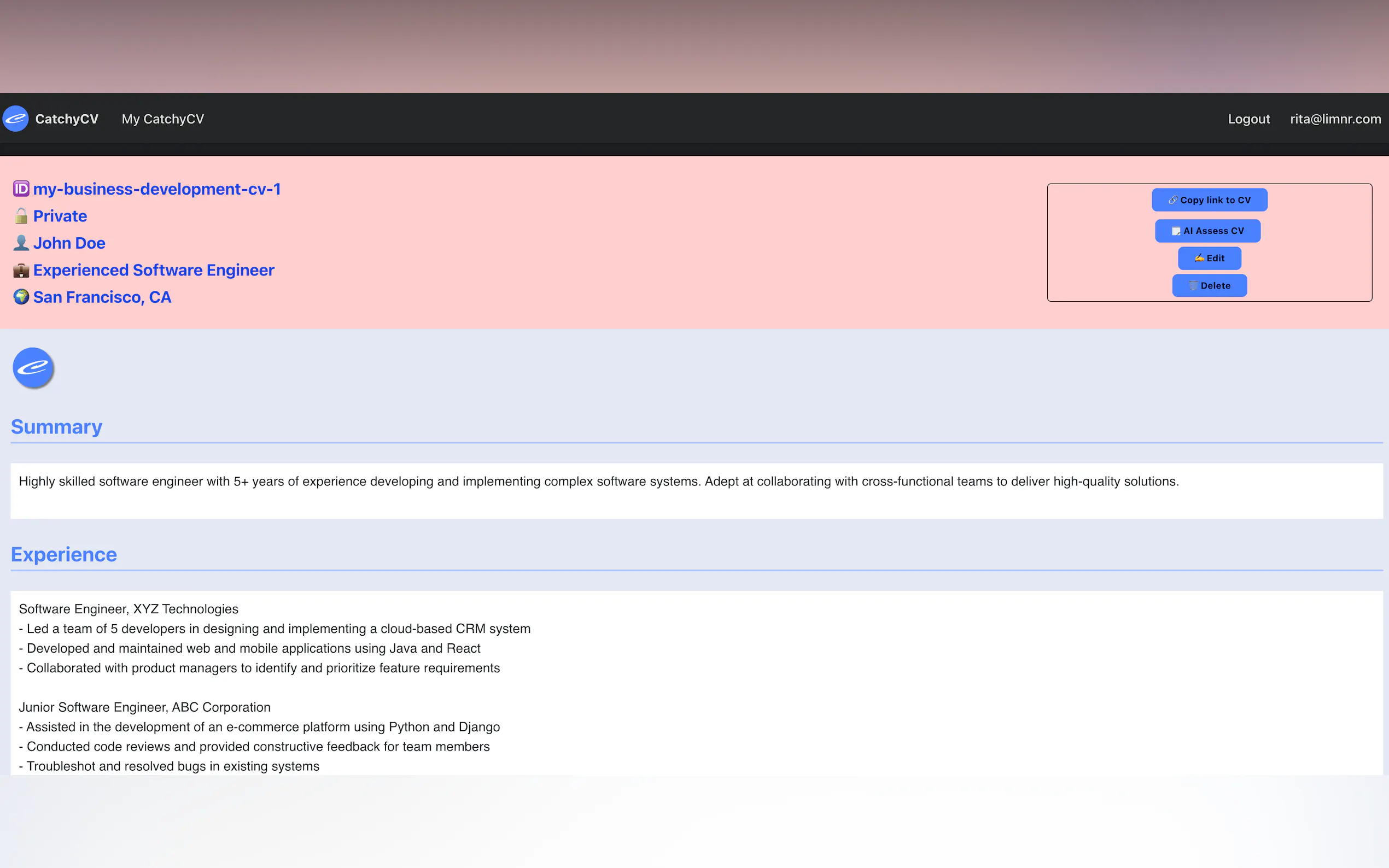1389x868 pixels.
Task: Click inside the Summary text box
Action: coord(696,491)
